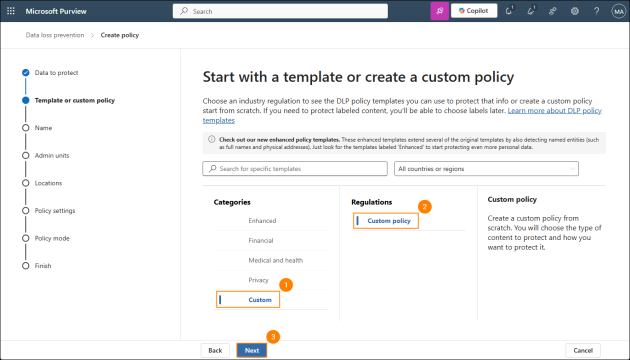This screenshot has height=360, width=630.
Task: Click the Cancel button
Action: (583, 350)
